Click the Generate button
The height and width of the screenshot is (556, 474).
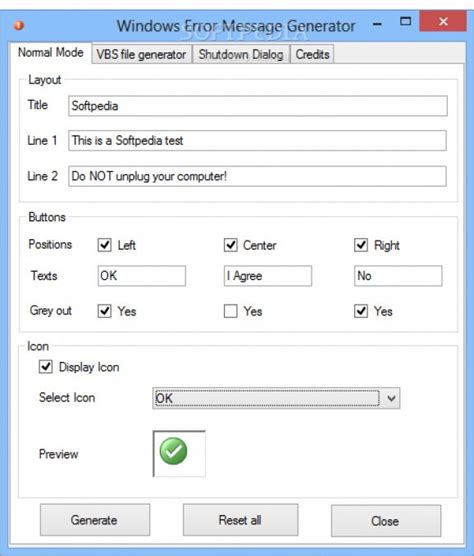pyautogui.click(x=95, y=520)
